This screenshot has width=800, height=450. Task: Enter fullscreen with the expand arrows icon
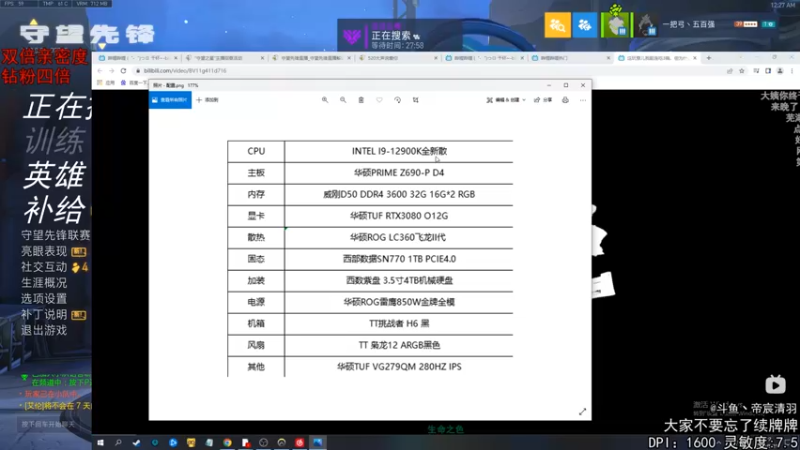583,412
